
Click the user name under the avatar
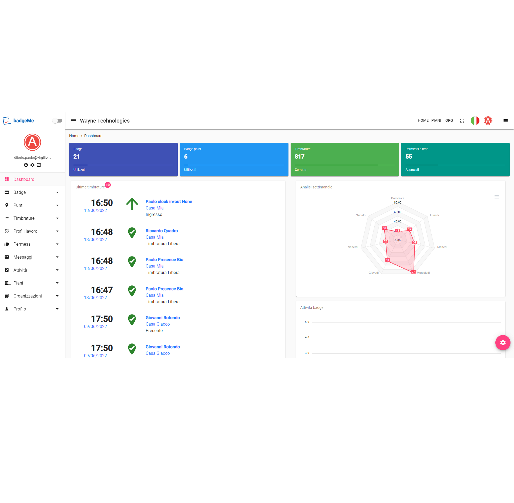click(32, 157)
